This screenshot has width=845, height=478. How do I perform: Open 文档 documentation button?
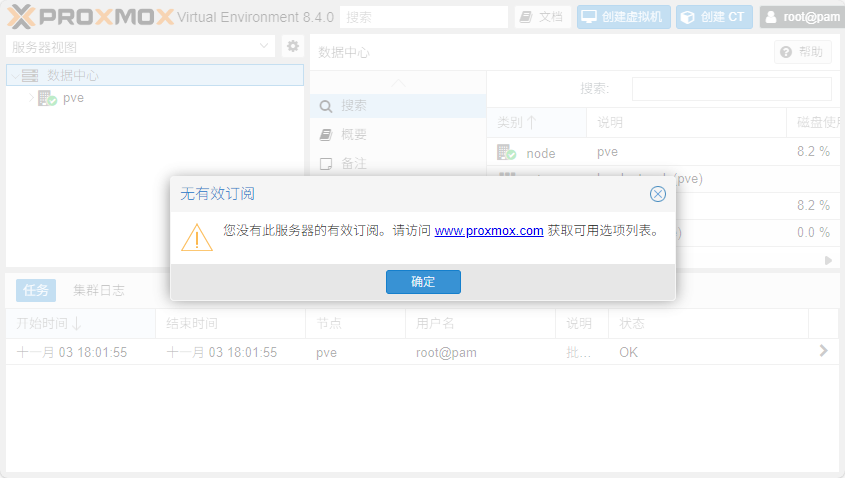click(542, 17)
